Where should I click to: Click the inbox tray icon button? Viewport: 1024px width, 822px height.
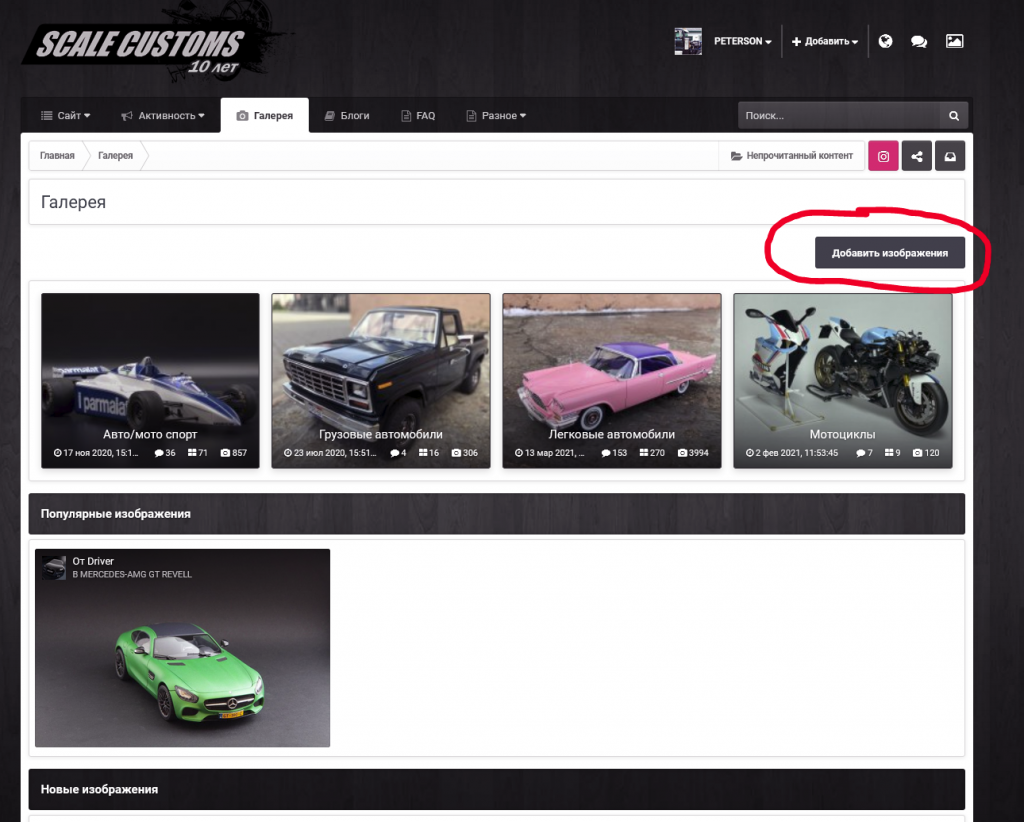tap(950, 156)
